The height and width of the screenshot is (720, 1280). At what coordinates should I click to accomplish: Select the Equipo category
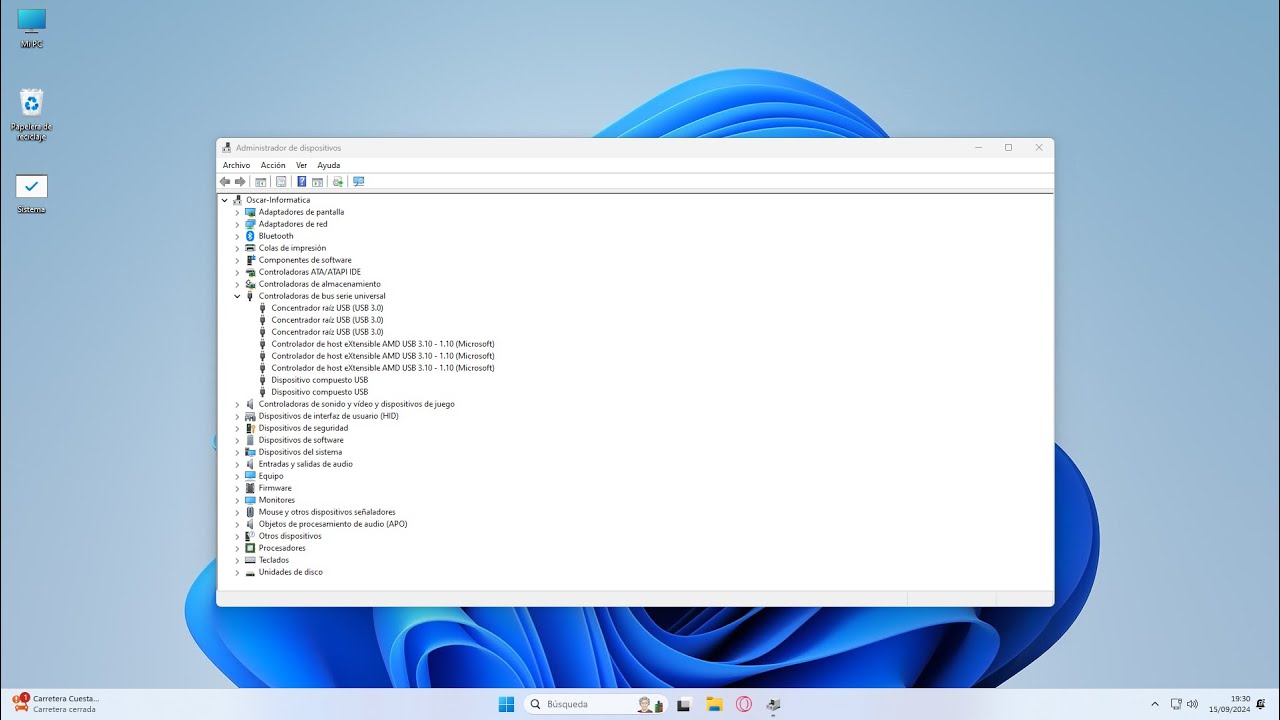[271, 476]
